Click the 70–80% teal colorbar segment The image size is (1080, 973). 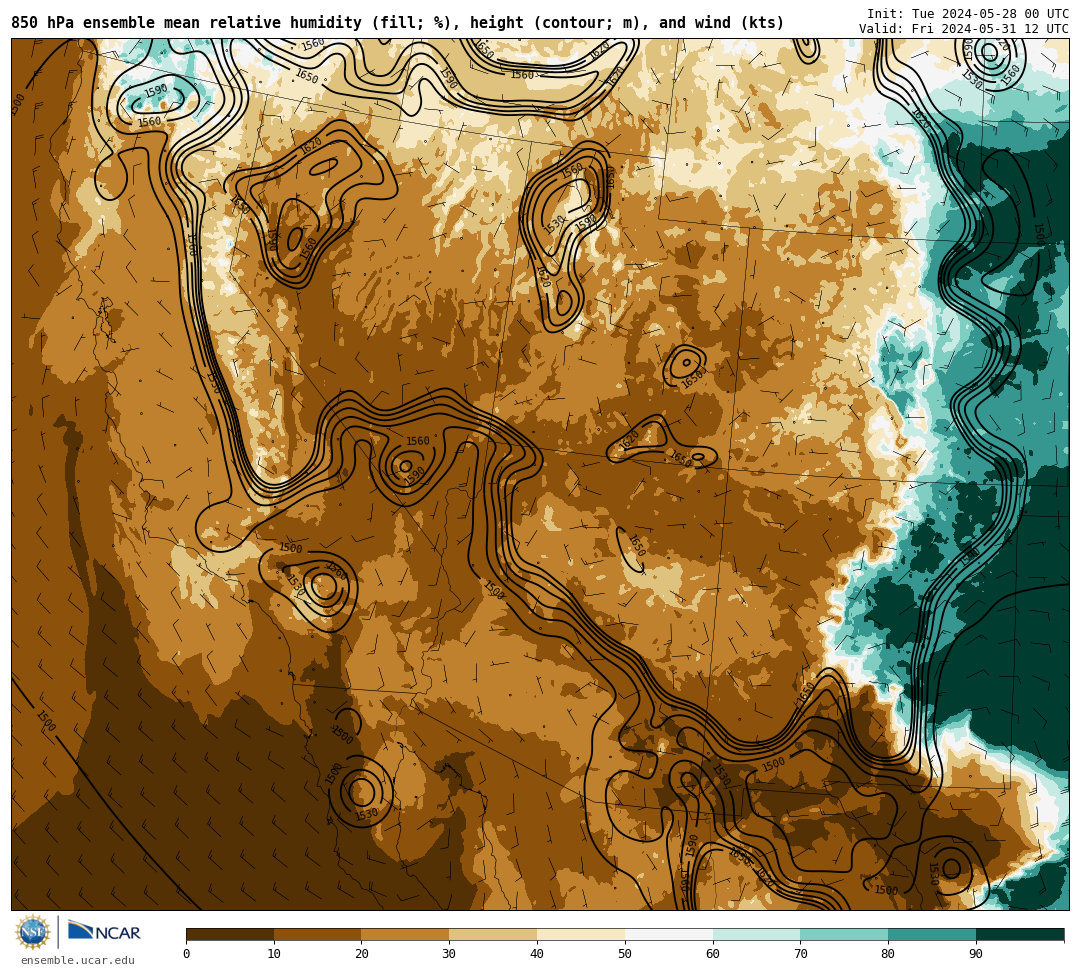coord(844,934)
